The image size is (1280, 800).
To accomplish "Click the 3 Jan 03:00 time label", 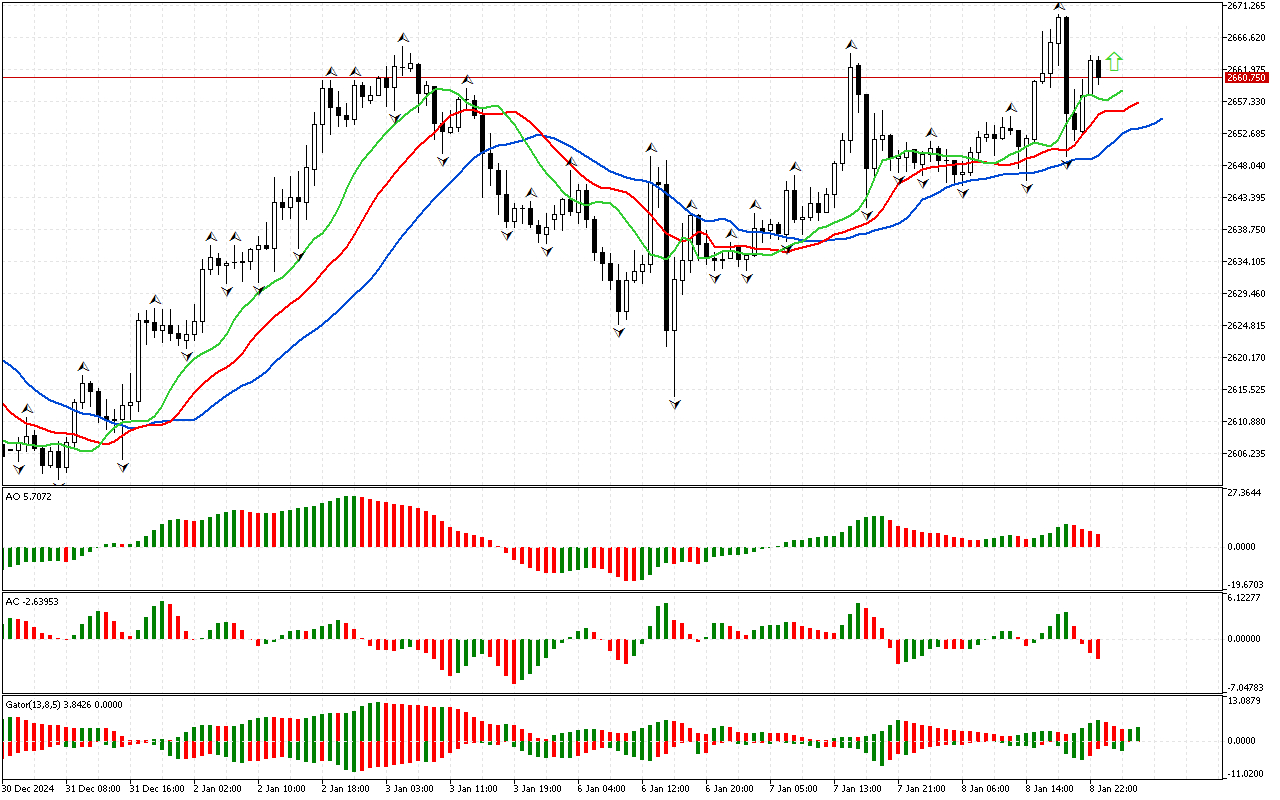I will click(x=411, y=789).
